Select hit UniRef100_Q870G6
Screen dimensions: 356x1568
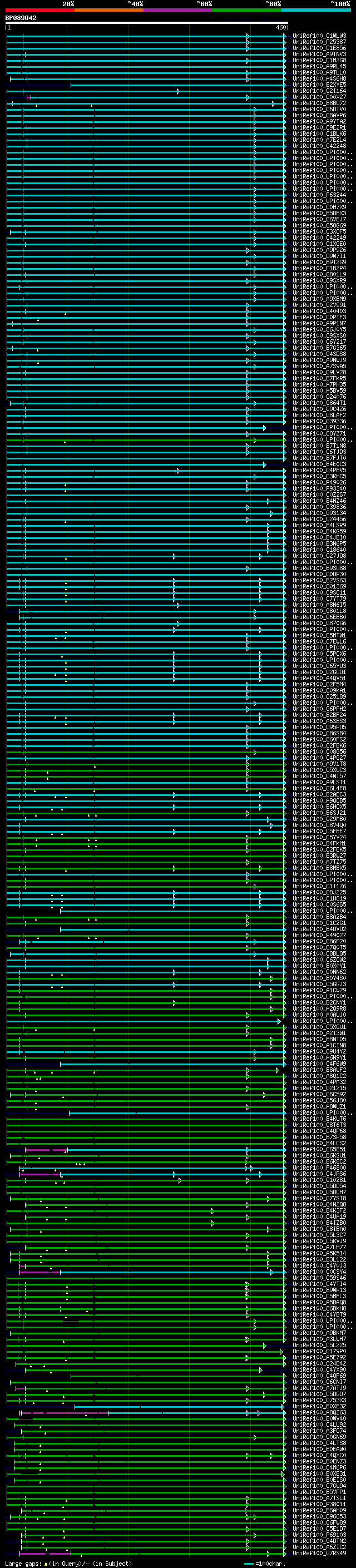pos(319,624)
